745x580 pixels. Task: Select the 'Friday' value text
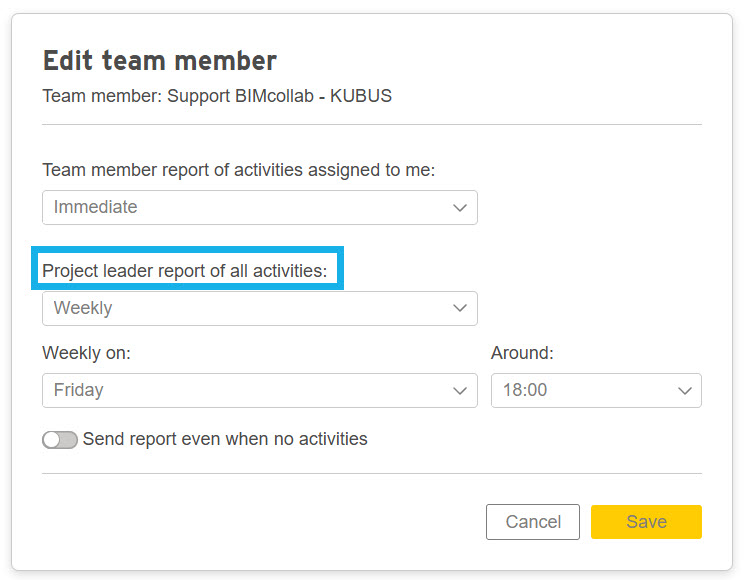(79, 390)
